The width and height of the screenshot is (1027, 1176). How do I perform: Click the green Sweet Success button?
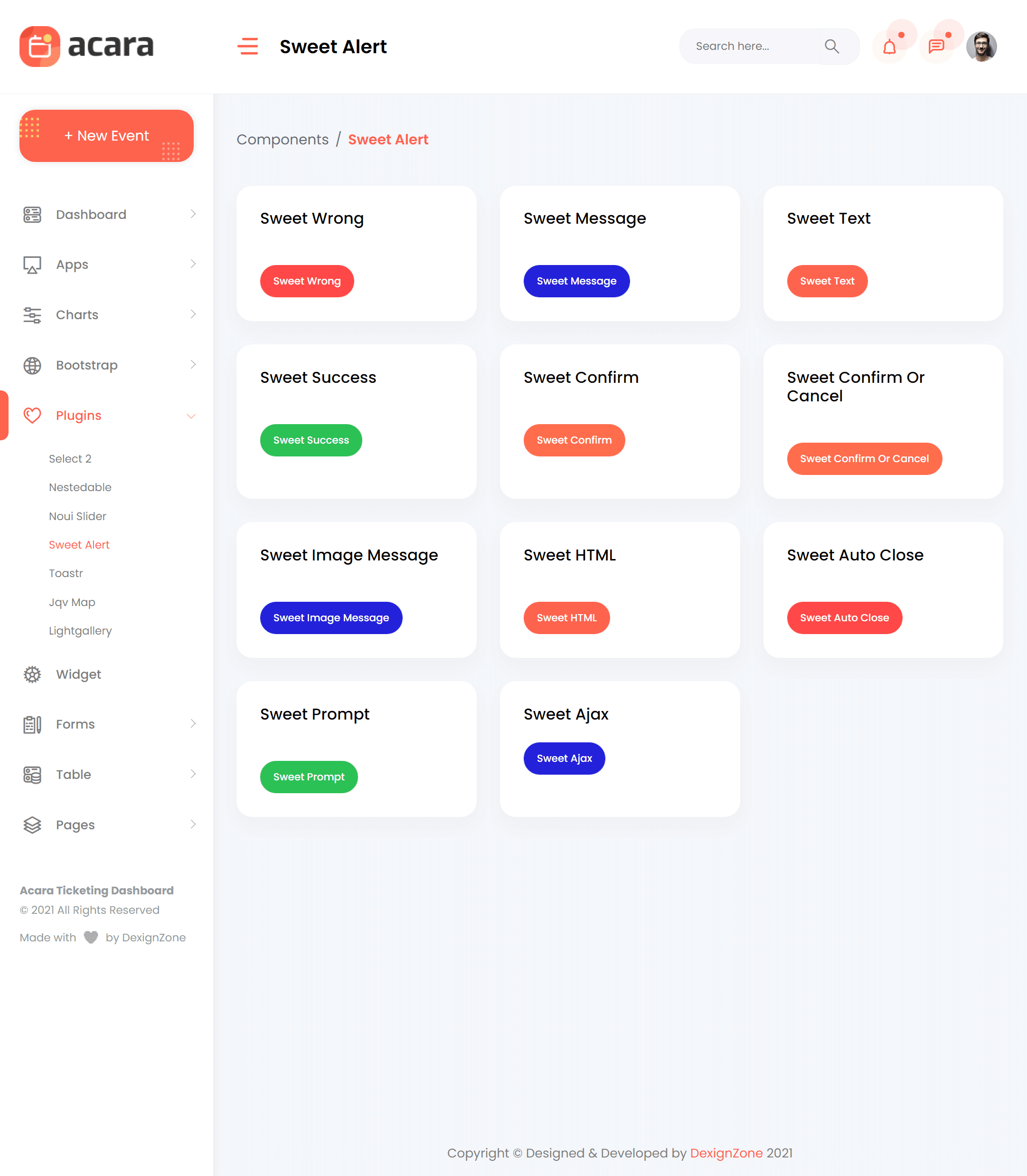tap(311, 440)
